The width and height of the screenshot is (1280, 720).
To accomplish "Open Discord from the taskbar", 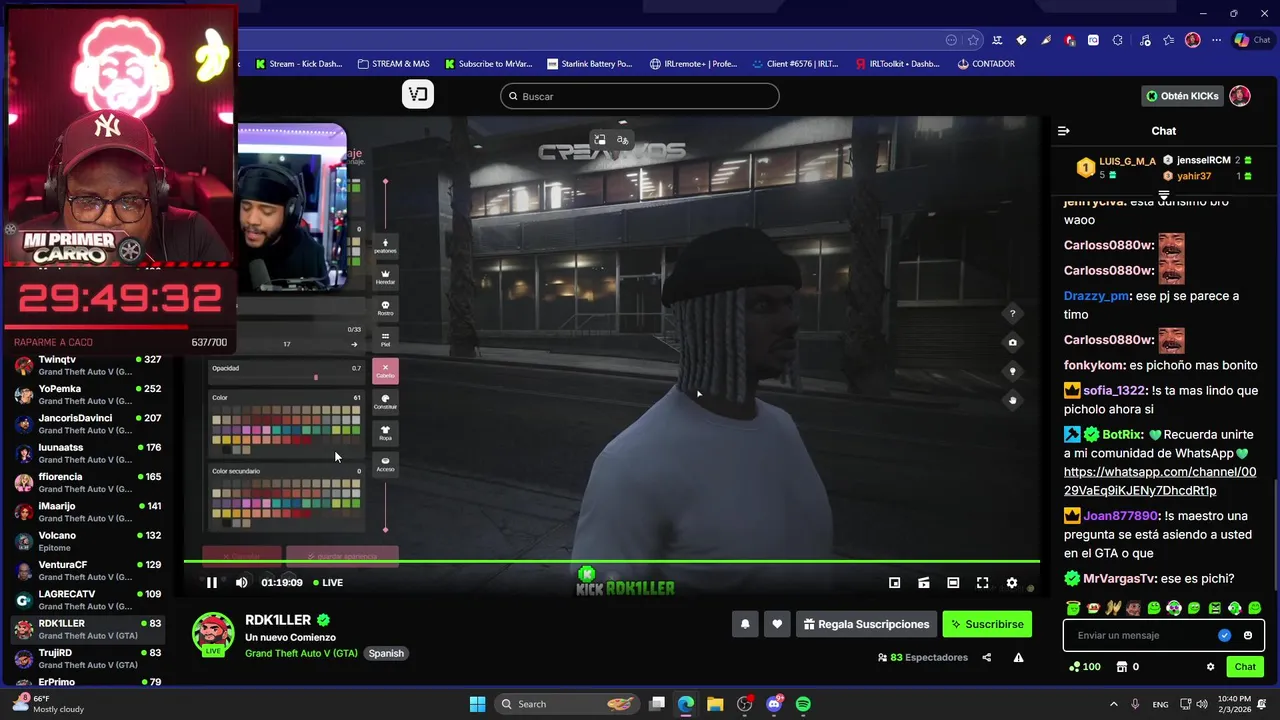I will tap(774, 704).
